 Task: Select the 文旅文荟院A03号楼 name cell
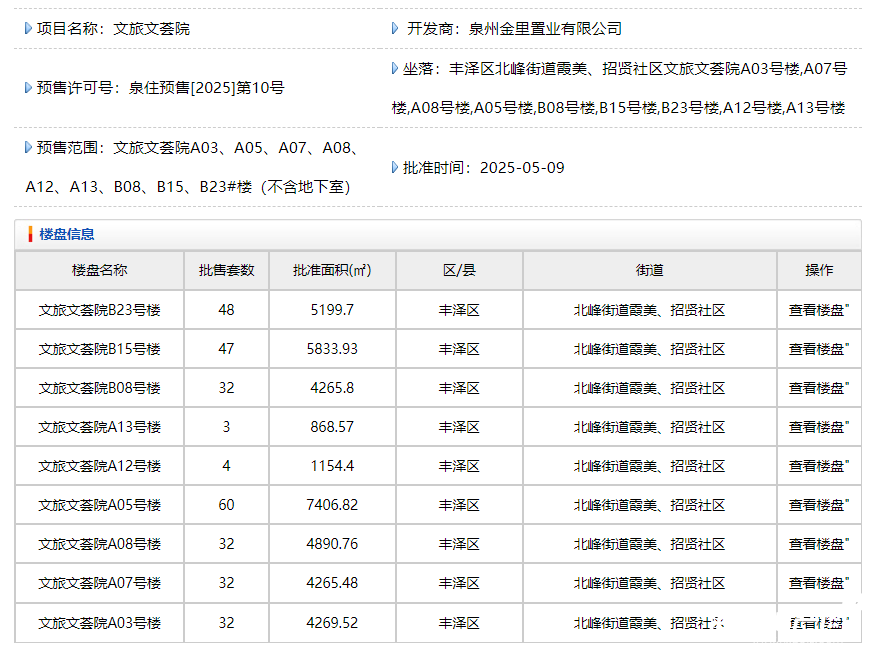100,623
